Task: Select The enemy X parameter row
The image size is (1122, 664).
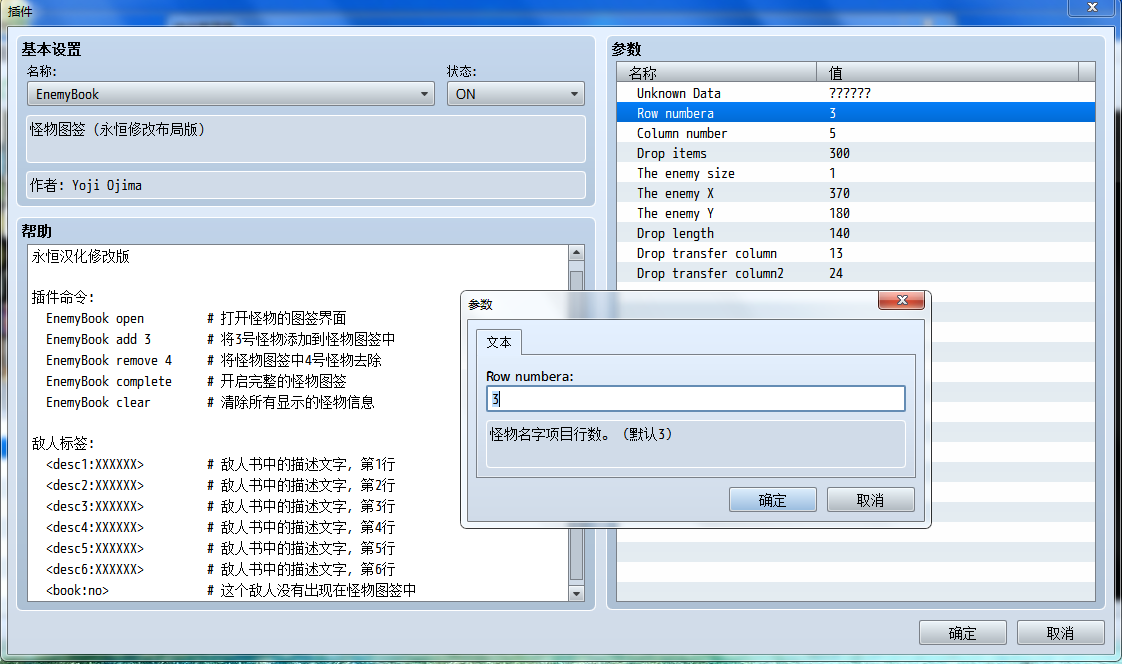Action: click(856, 193)
